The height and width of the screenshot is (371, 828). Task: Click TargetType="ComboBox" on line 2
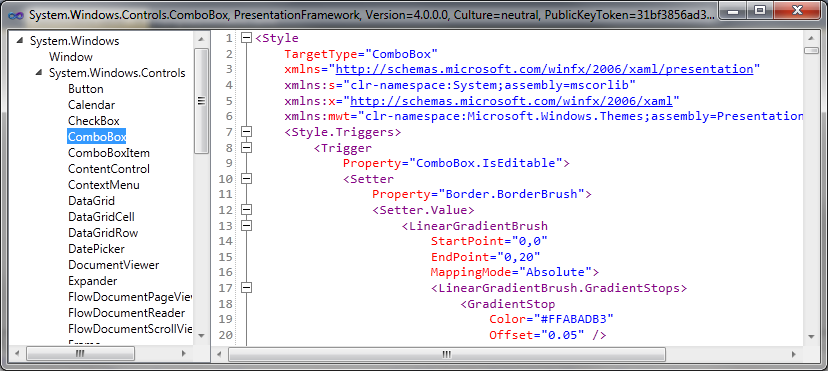[x=362, y=54]
